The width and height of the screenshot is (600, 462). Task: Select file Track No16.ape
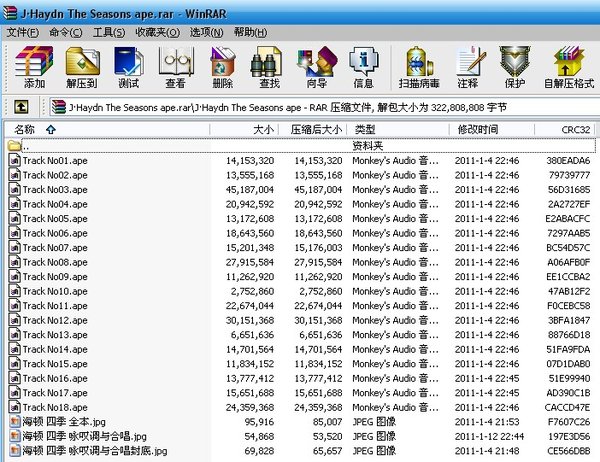[x=55, y=379]
